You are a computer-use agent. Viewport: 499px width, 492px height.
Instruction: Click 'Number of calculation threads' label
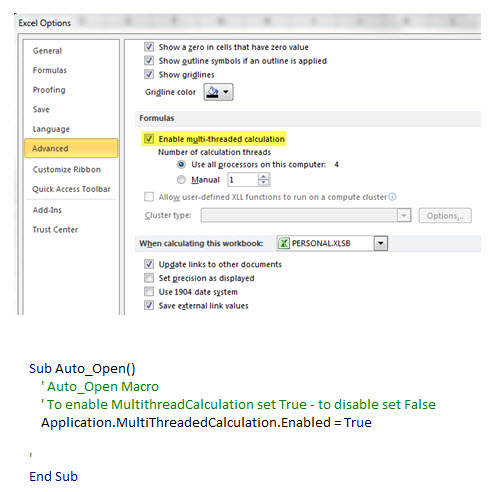coord(214,152)
